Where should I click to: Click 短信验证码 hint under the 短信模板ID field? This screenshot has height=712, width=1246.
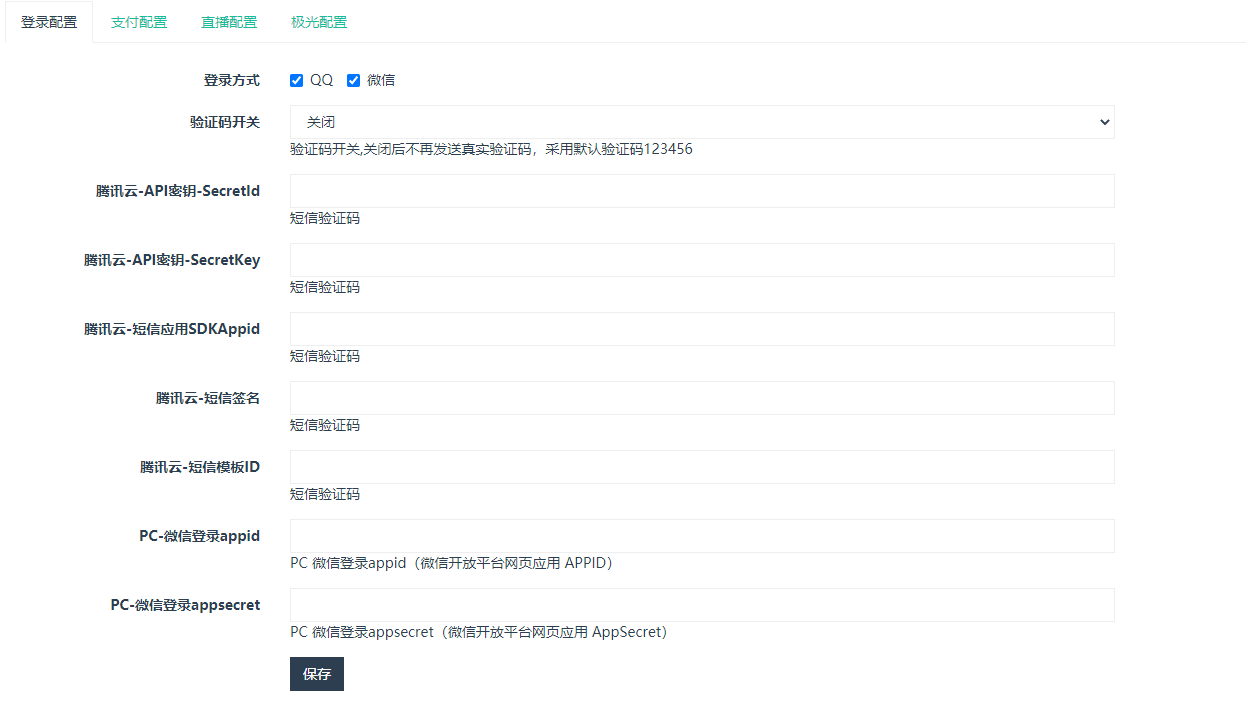click(x=325, y=494)
